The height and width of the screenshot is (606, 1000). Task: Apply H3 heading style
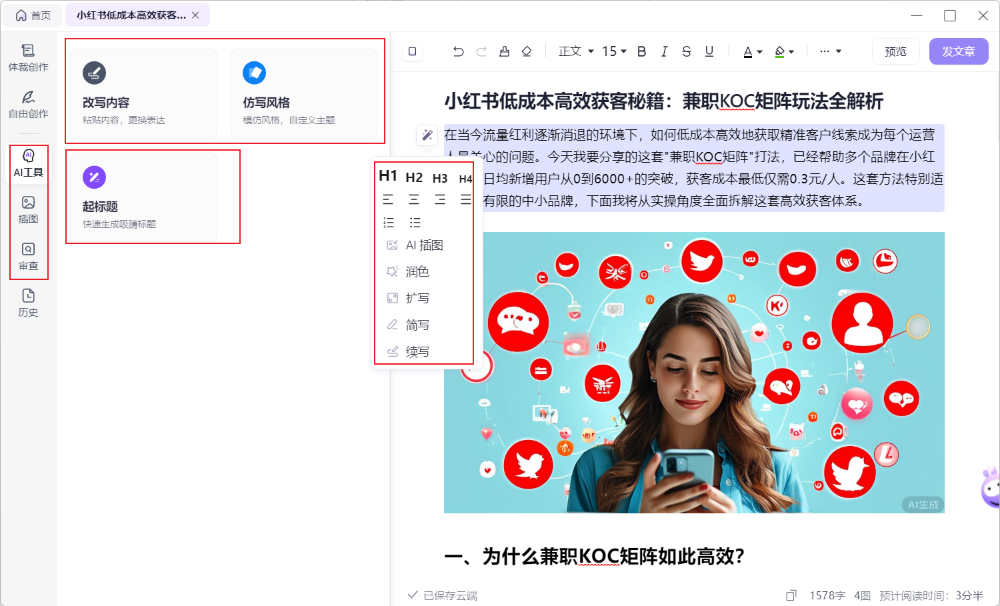tap(439, 178)
